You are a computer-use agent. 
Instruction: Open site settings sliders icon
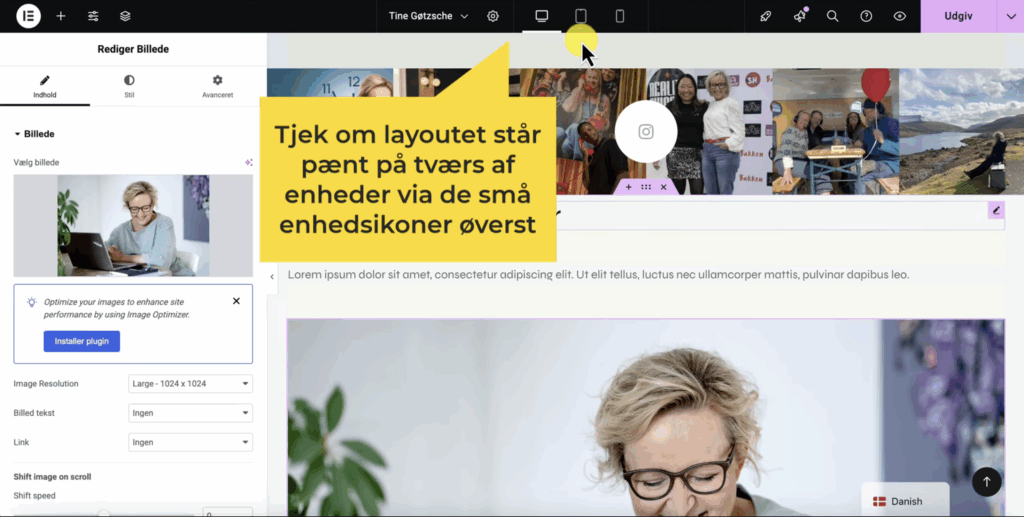pos(93,16)
